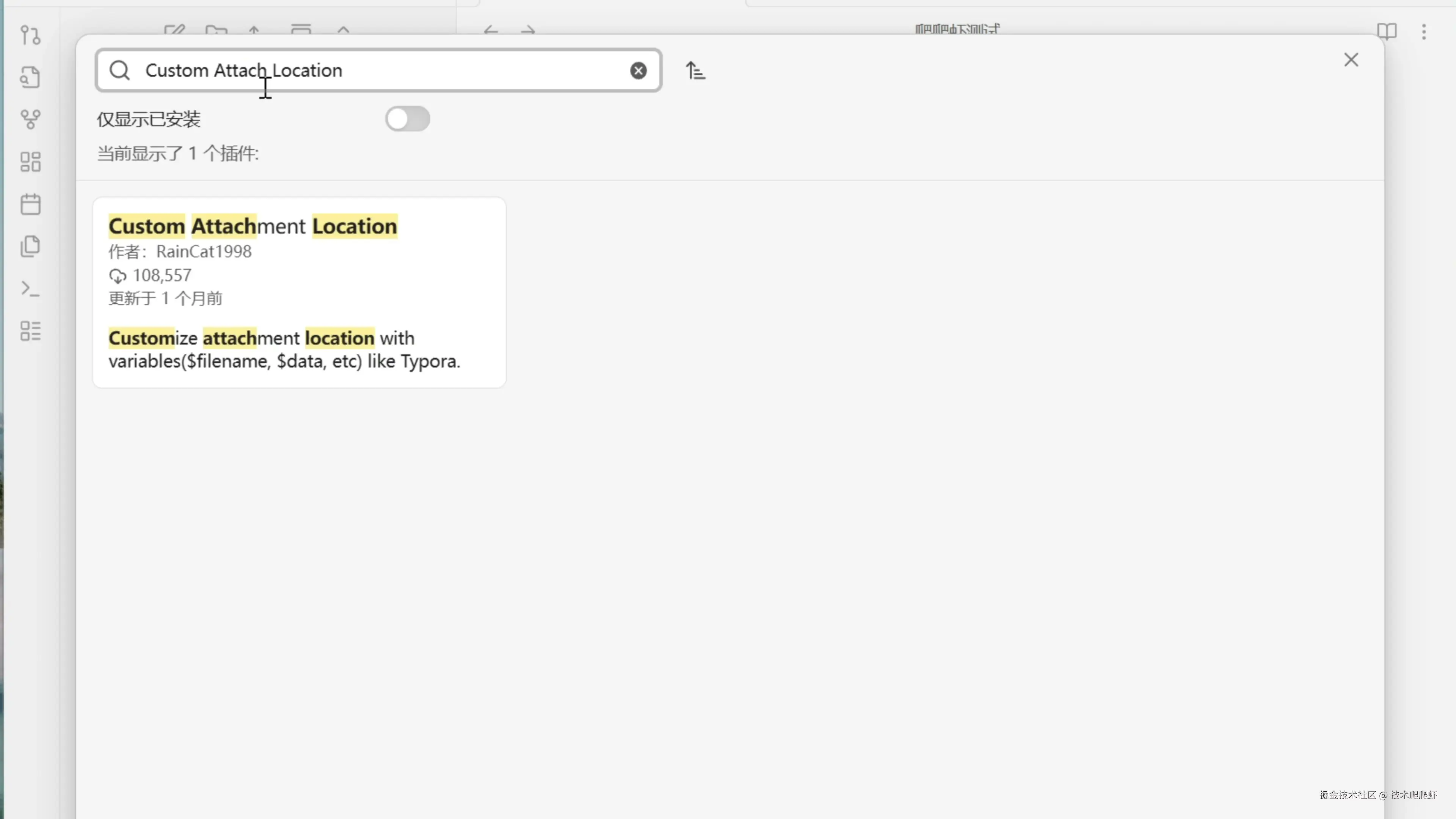Open the plugin sort order menu

[x=695, y=71]
